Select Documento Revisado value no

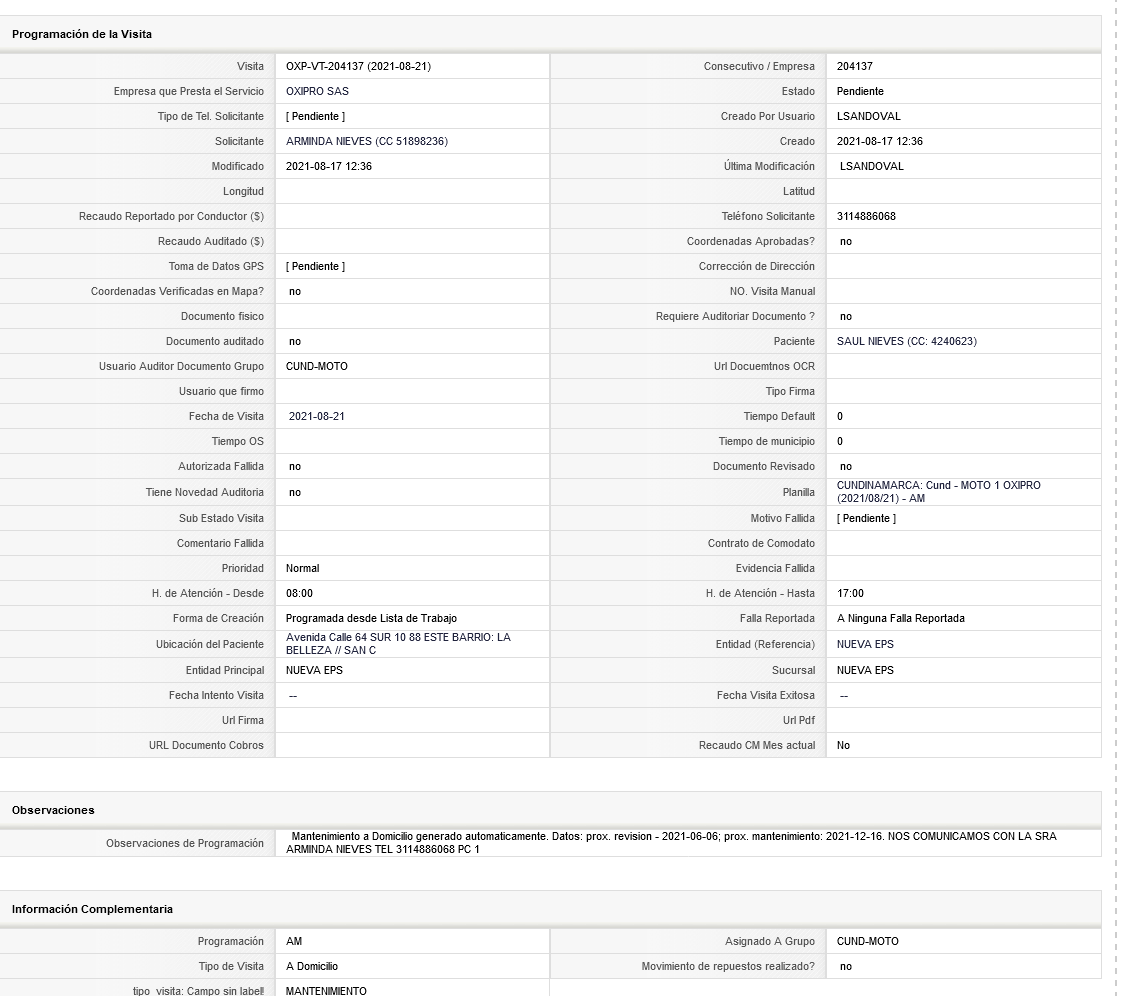click(x=846, y=466)
